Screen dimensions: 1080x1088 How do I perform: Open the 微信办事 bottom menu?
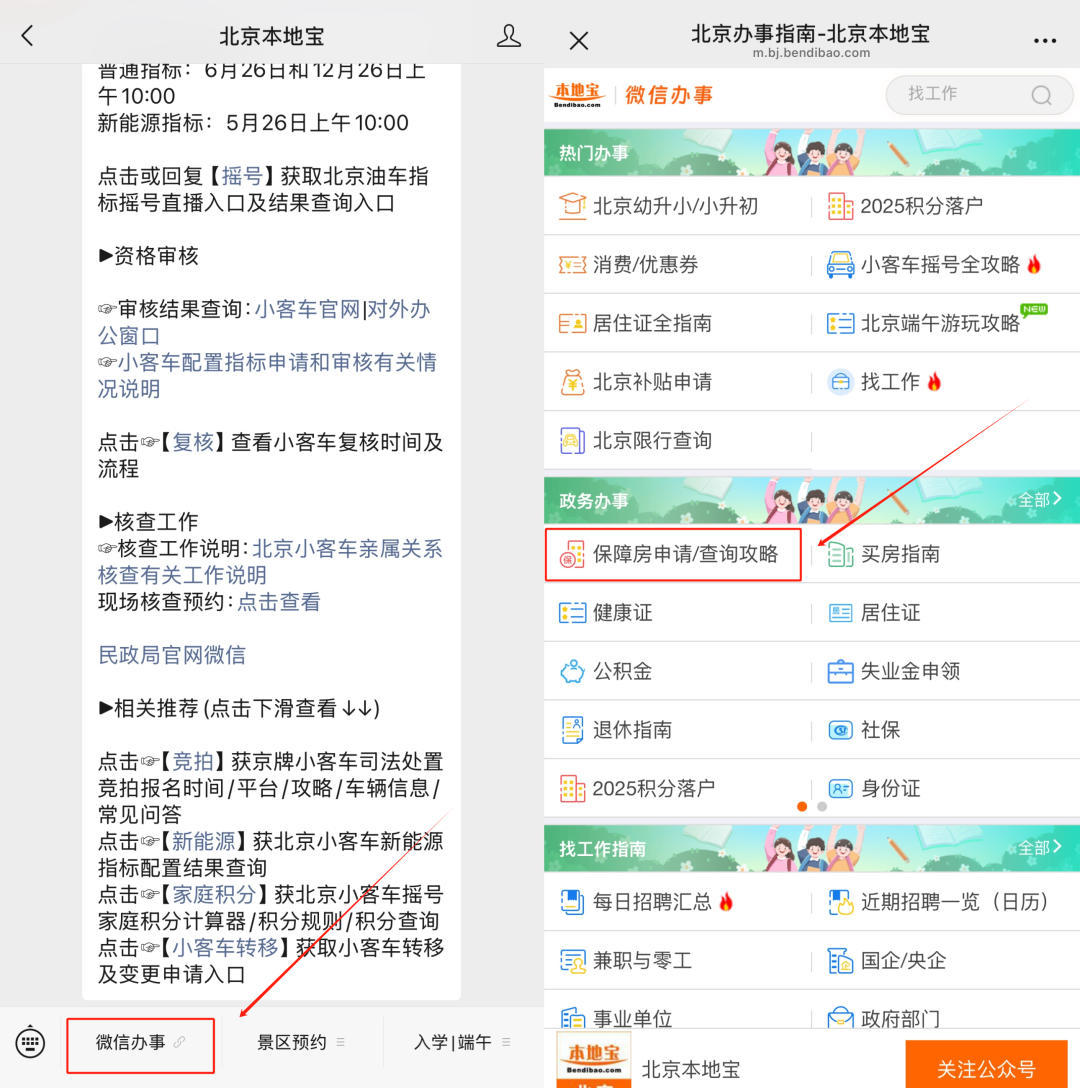[x=140, y=1042]
